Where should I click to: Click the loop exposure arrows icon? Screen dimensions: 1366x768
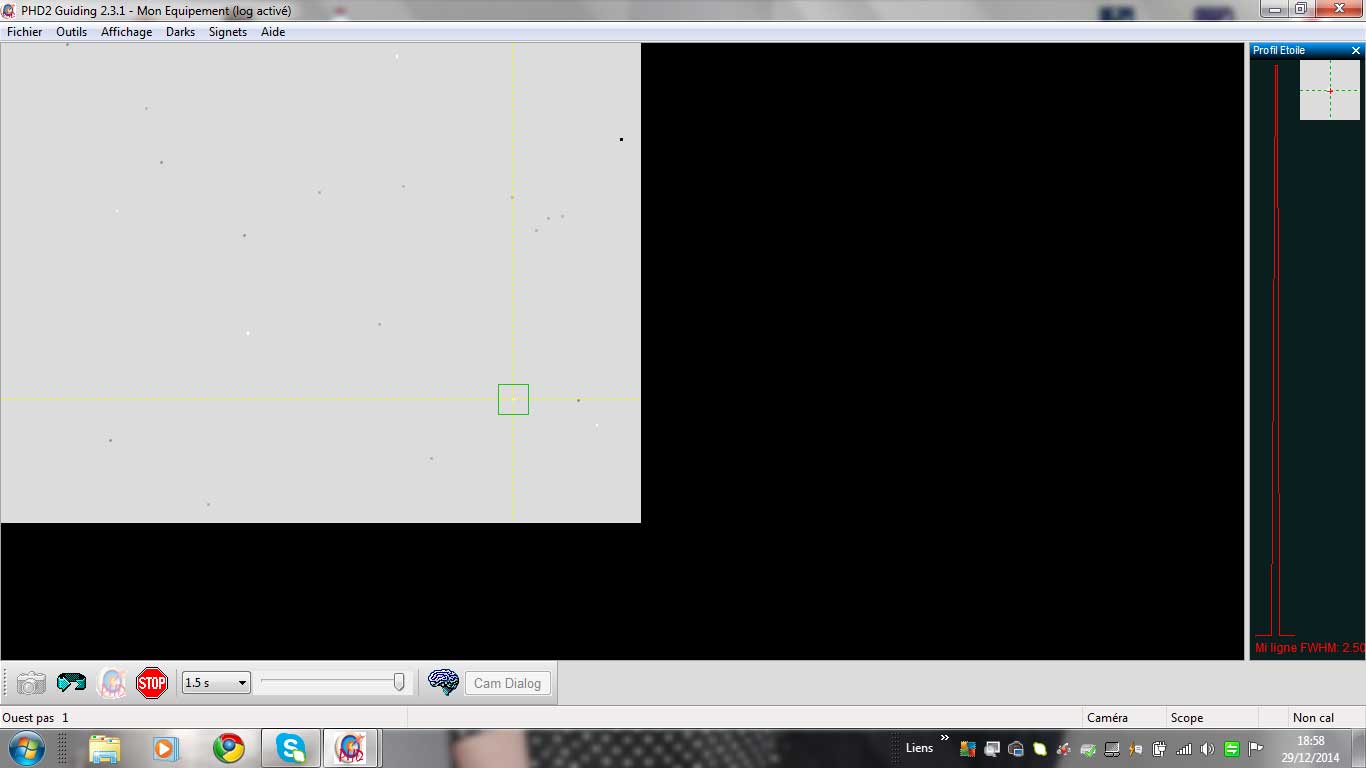coord(71,683)
